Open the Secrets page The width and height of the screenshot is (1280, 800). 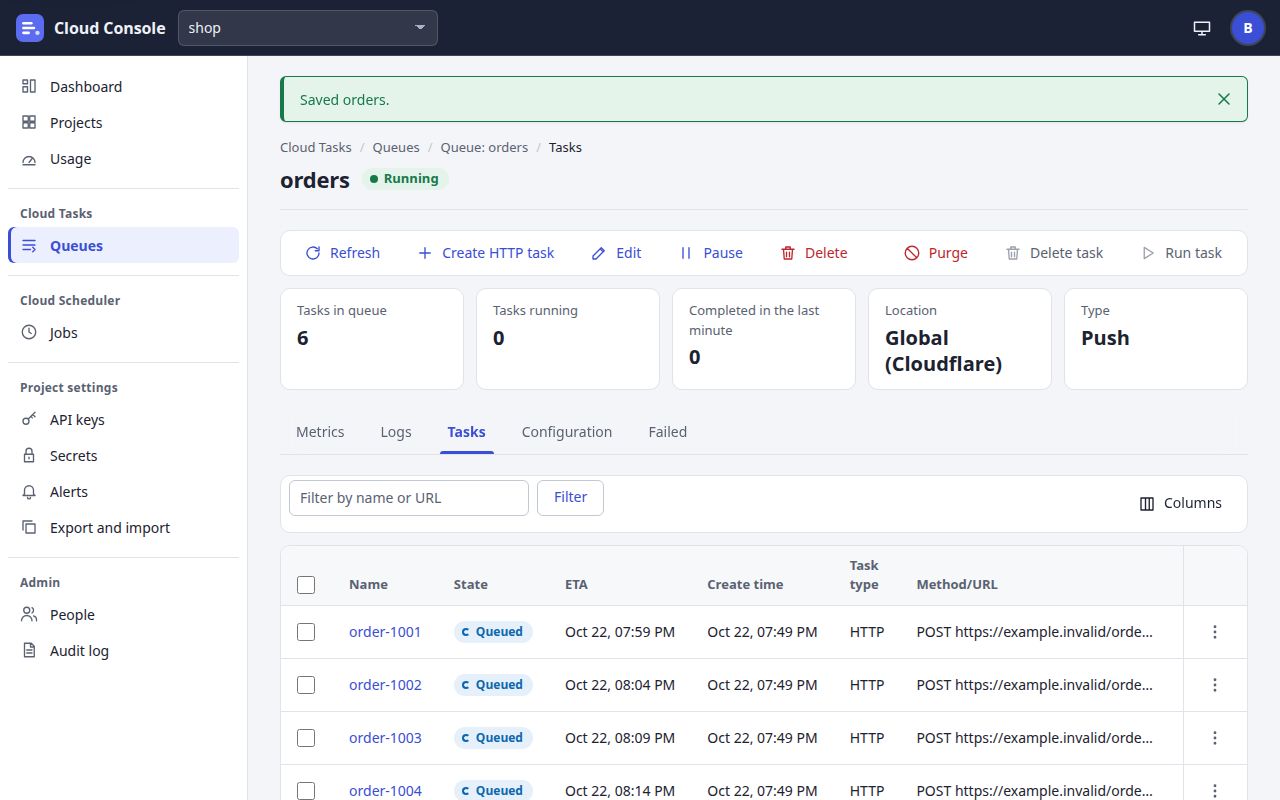point(123,456)
